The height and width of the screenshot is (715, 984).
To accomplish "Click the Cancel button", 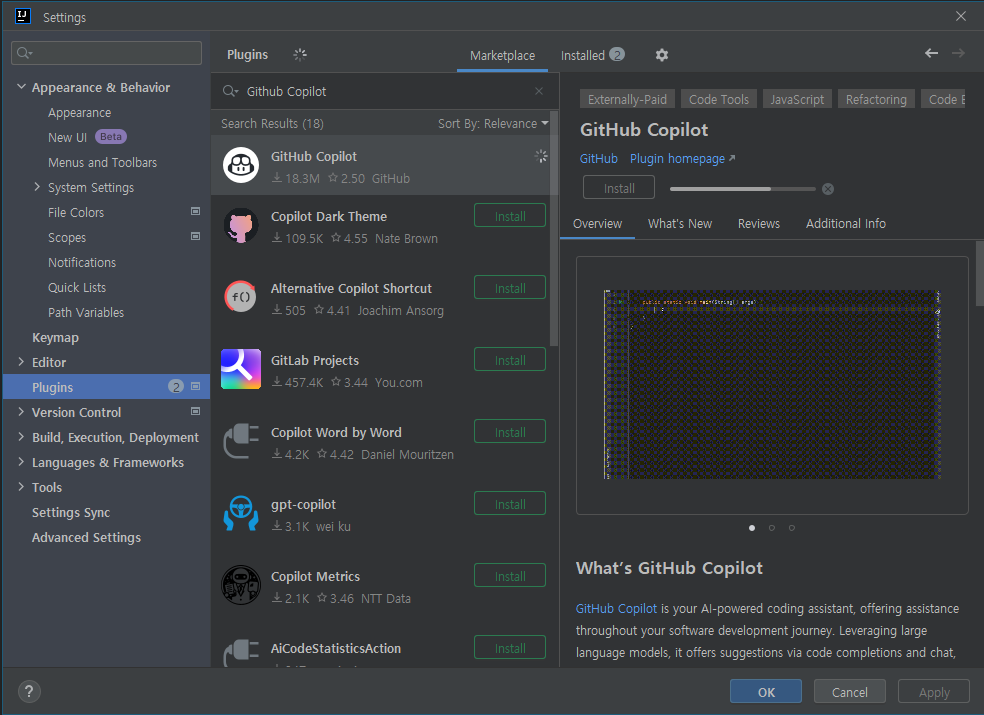I will [x=850, y=692].
